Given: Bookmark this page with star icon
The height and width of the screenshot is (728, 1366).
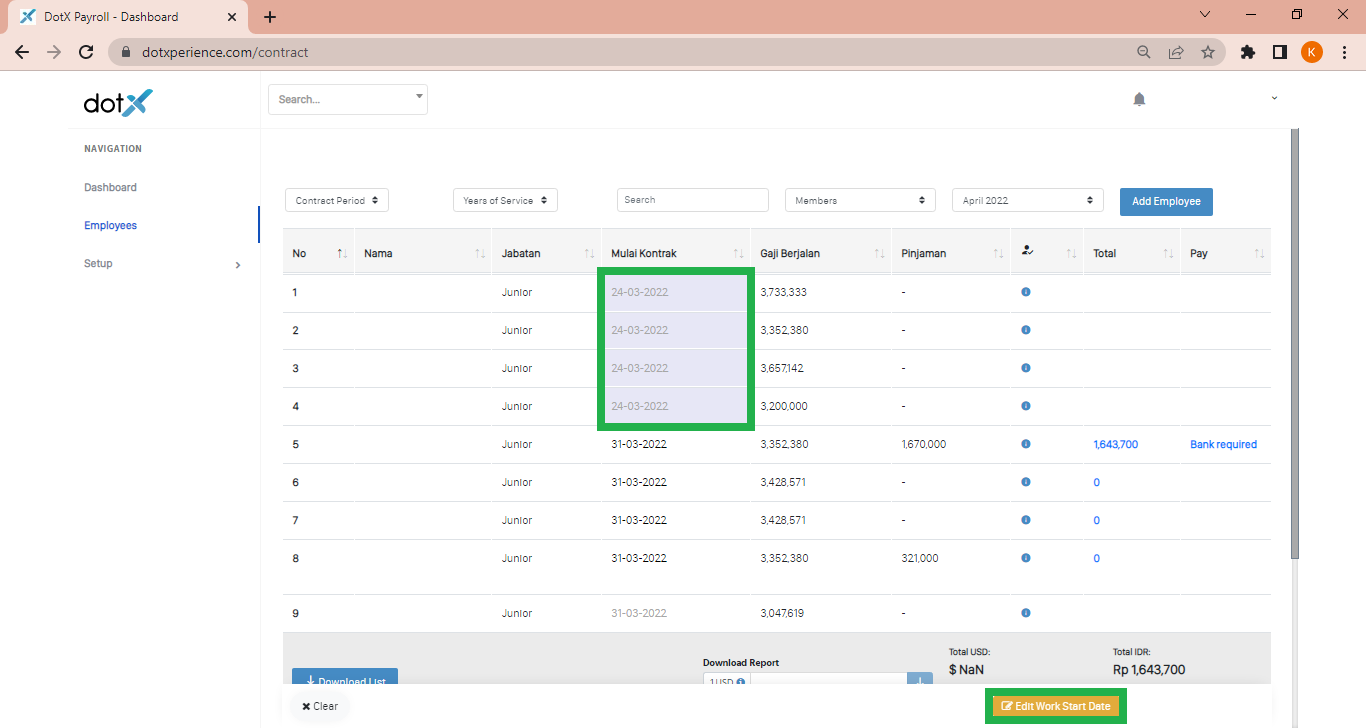Looking at the screenshot, I should [x=1208, y=52].
